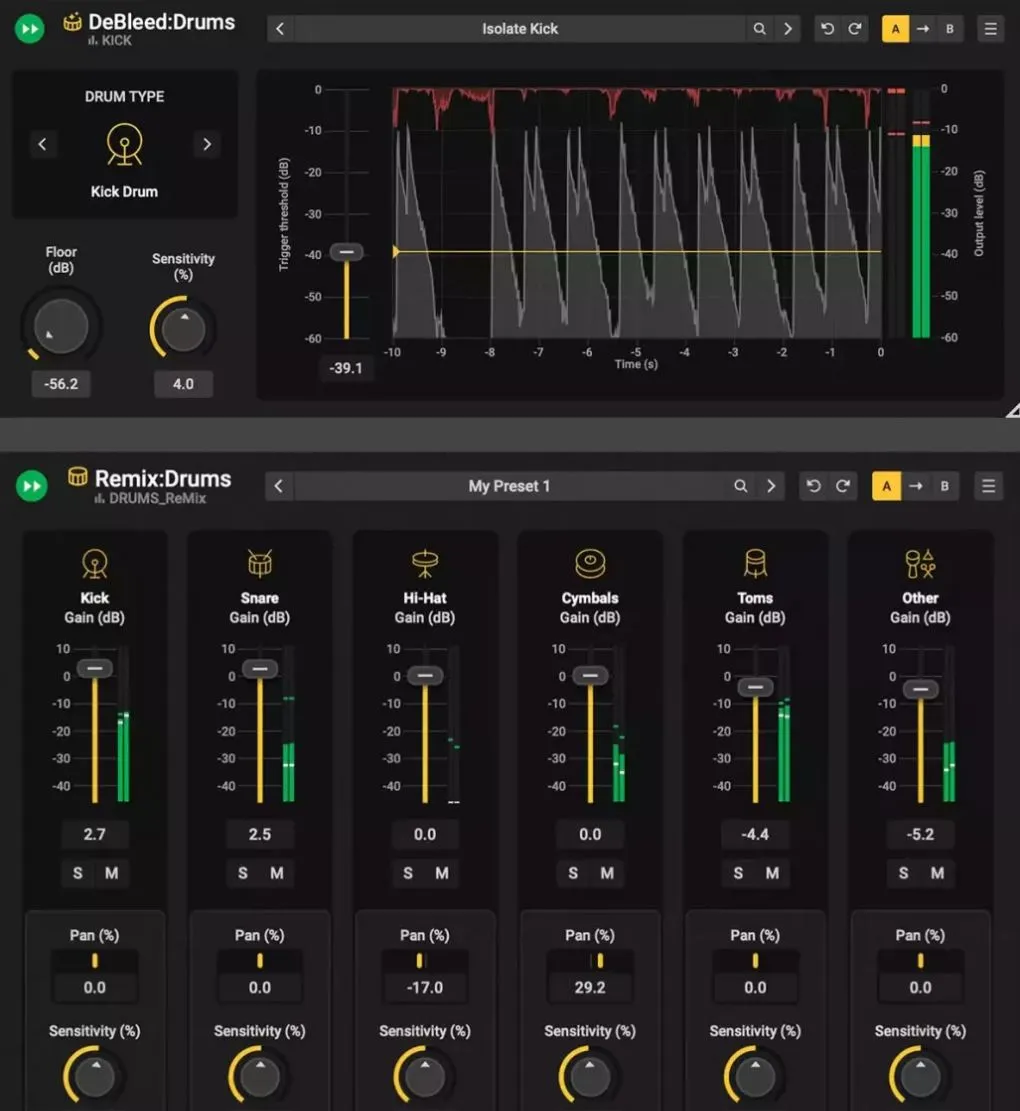
Task: Select previous drum type
Action: tap(42, 145)
